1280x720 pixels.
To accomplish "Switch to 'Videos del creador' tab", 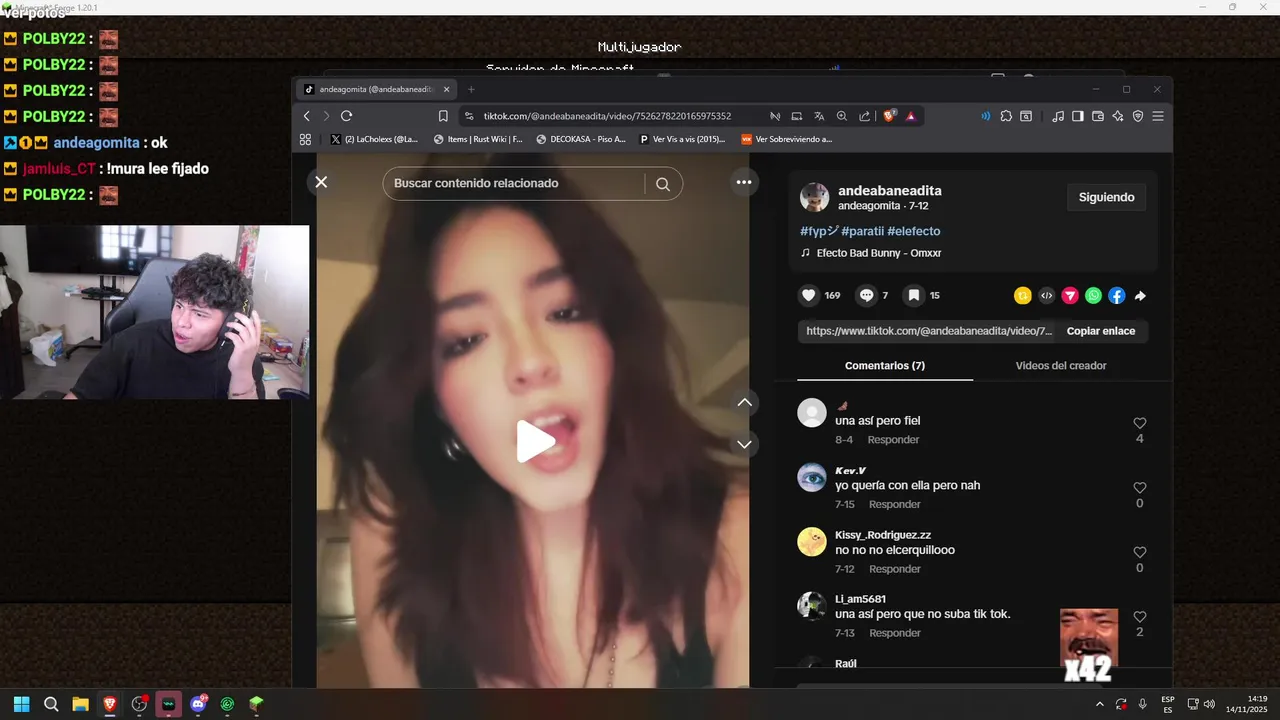I will tap(1061, 366).
